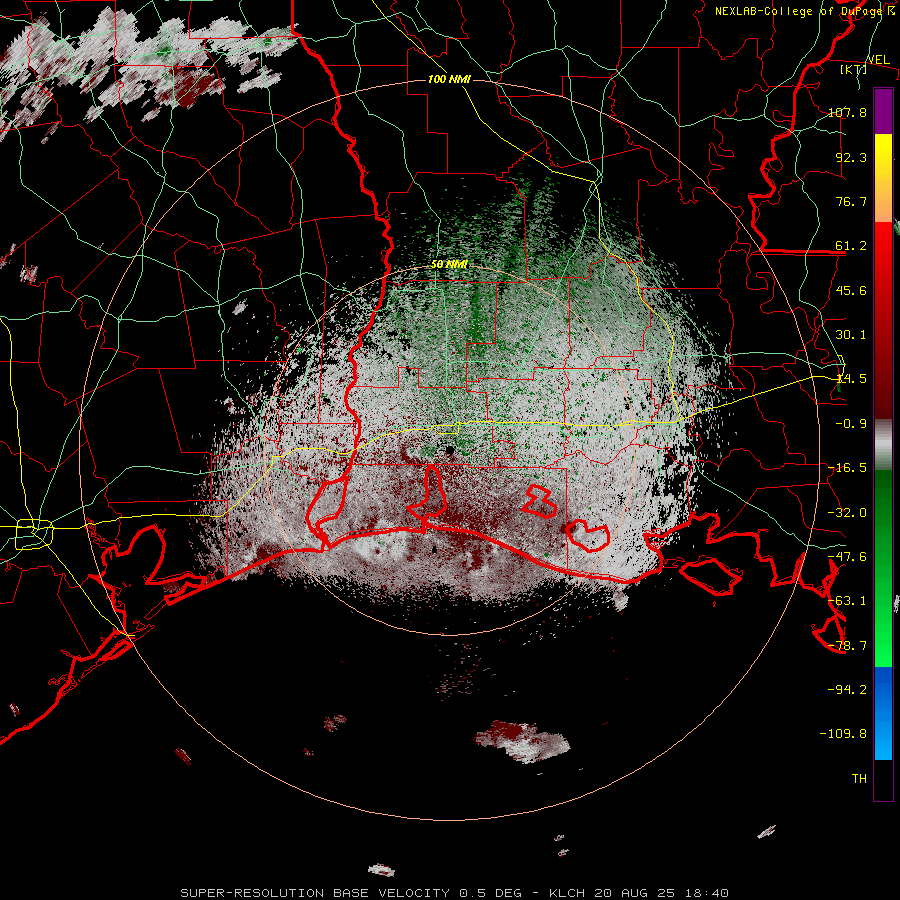Click the -94.2 velocity scale value
The width and height of the screenshot is (900, 900).
pyautogui.click(x=847, y=690)
